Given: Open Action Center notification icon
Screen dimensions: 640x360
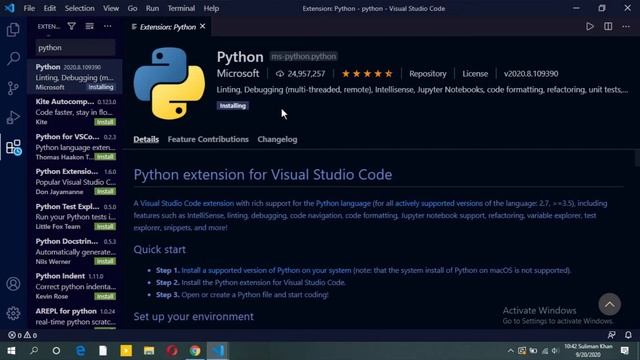Looking at the screenshot, I should click(624, 351).
